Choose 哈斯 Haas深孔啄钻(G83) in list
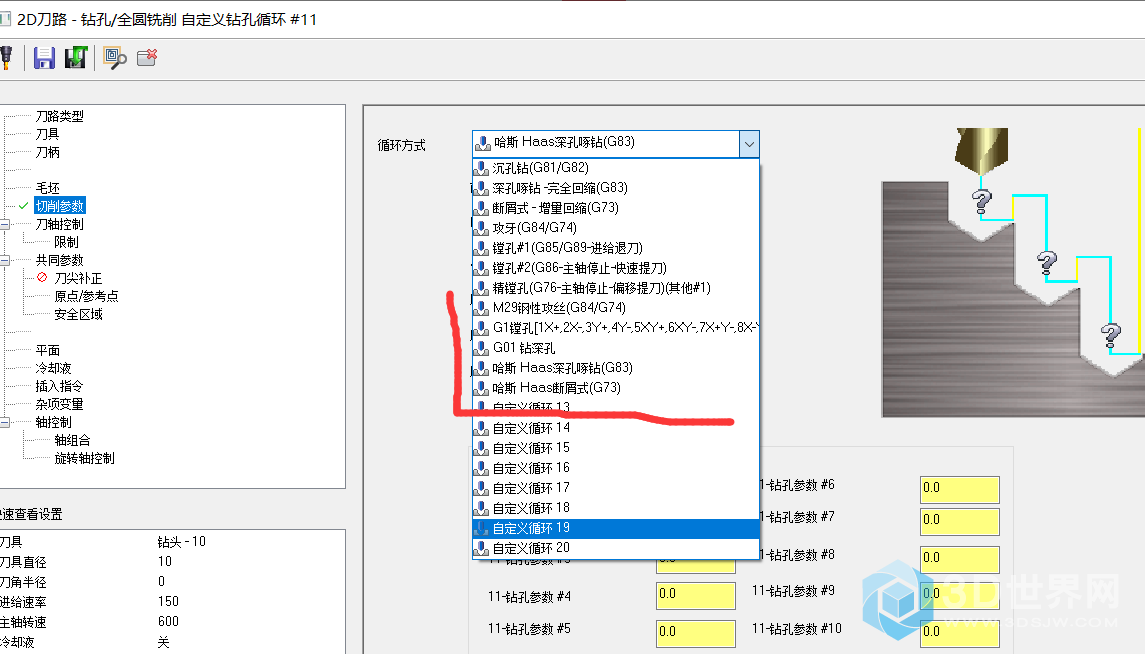The width and height of the screenshot is (1145, 654). click(616, 368)
